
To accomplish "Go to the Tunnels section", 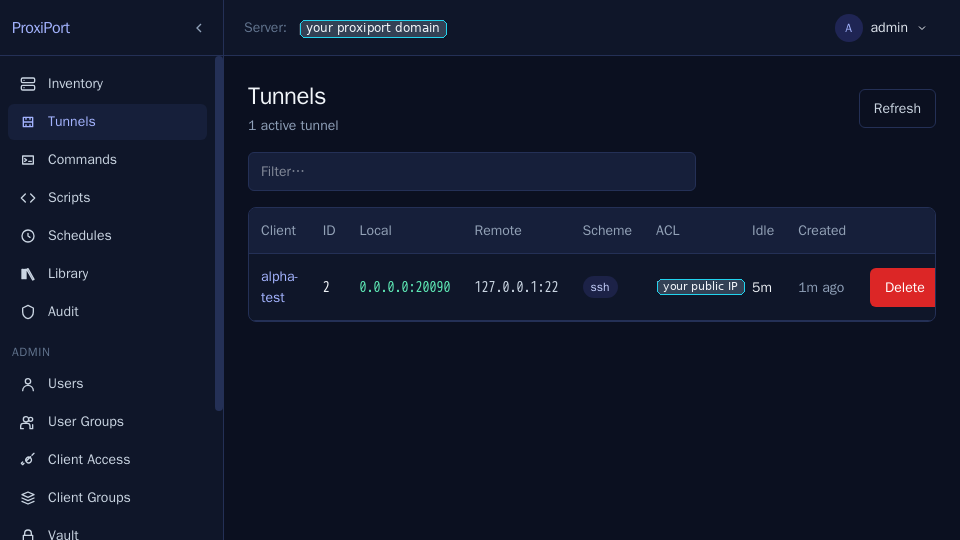I will point(107,122).
